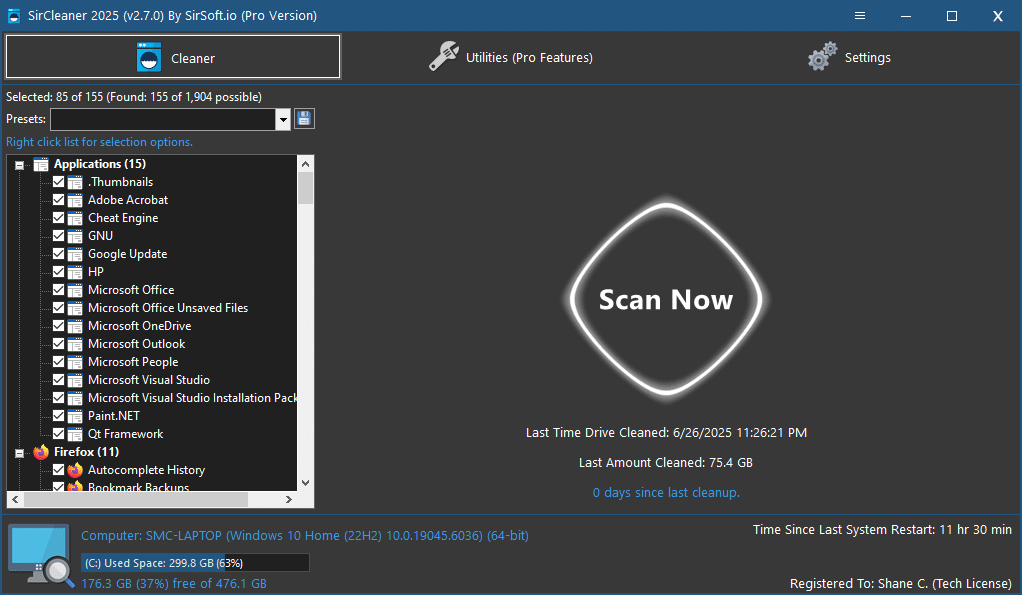Click the C: Used Space progress bar
This screenshot has width=1022, height=595.
click(x=195, y=563)
